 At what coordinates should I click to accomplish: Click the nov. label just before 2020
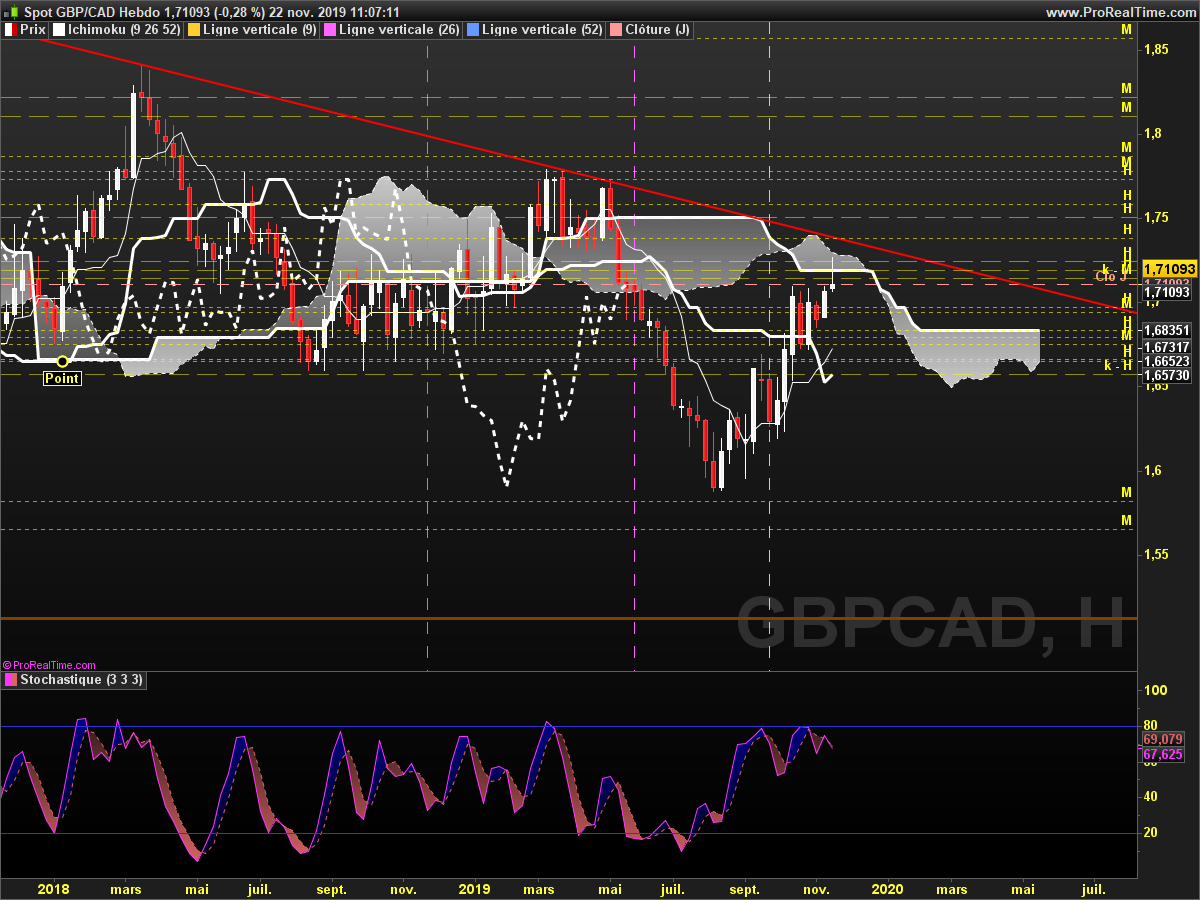tap(817, 889)
